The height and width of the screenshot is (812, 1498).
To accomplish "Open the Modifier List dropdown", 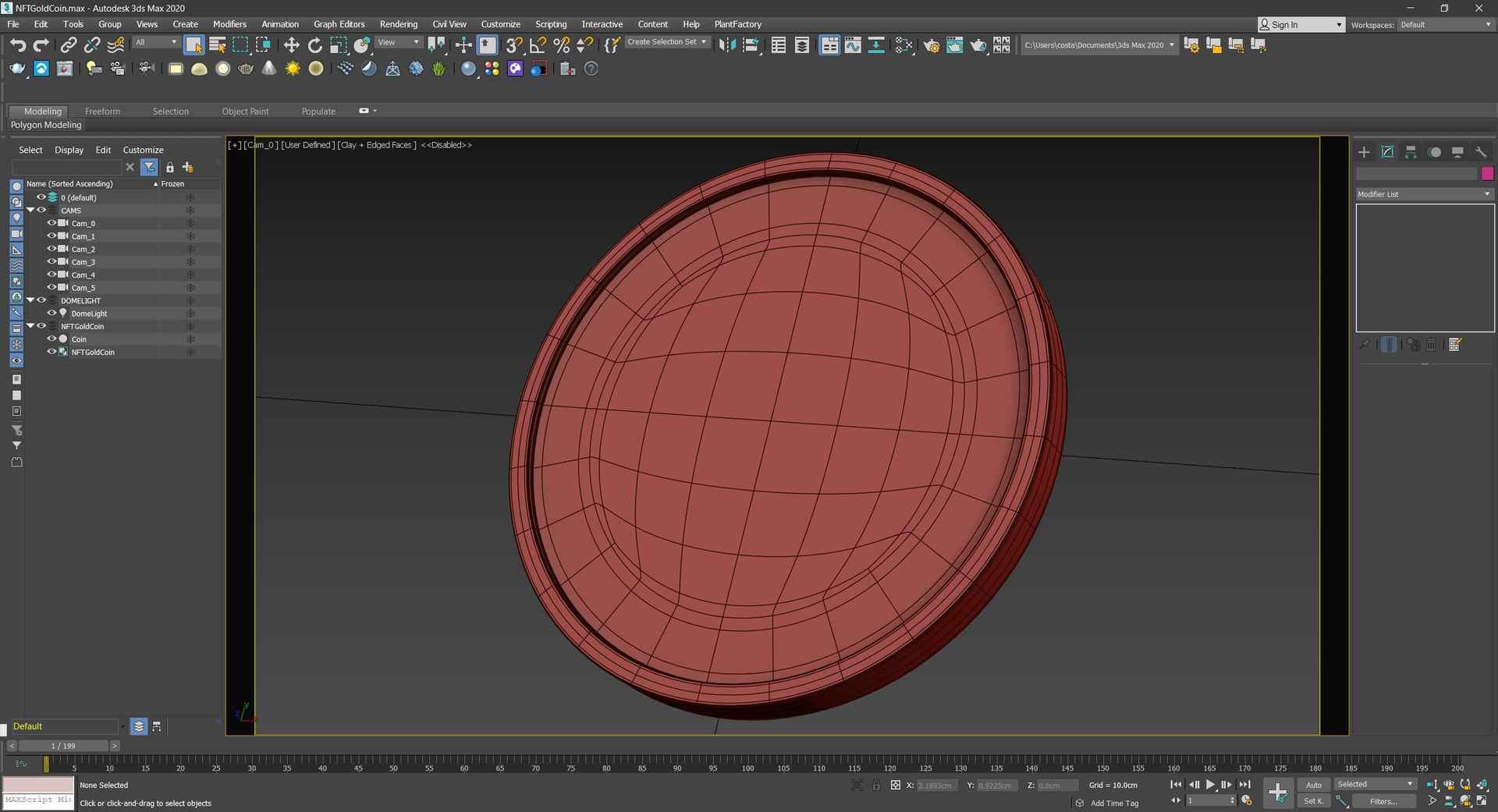I will coord(1425,194).
